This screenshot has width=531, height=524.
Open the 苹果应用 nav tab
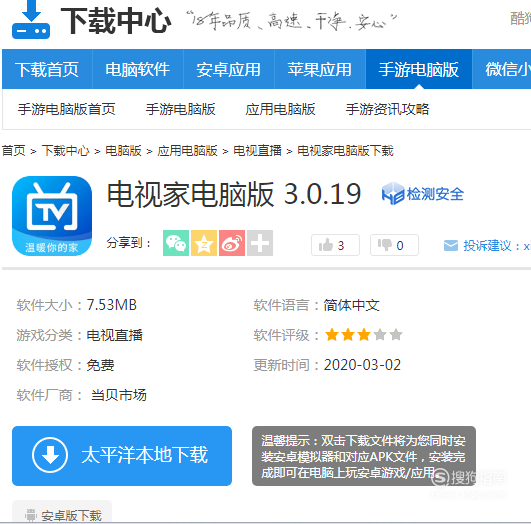320,69
